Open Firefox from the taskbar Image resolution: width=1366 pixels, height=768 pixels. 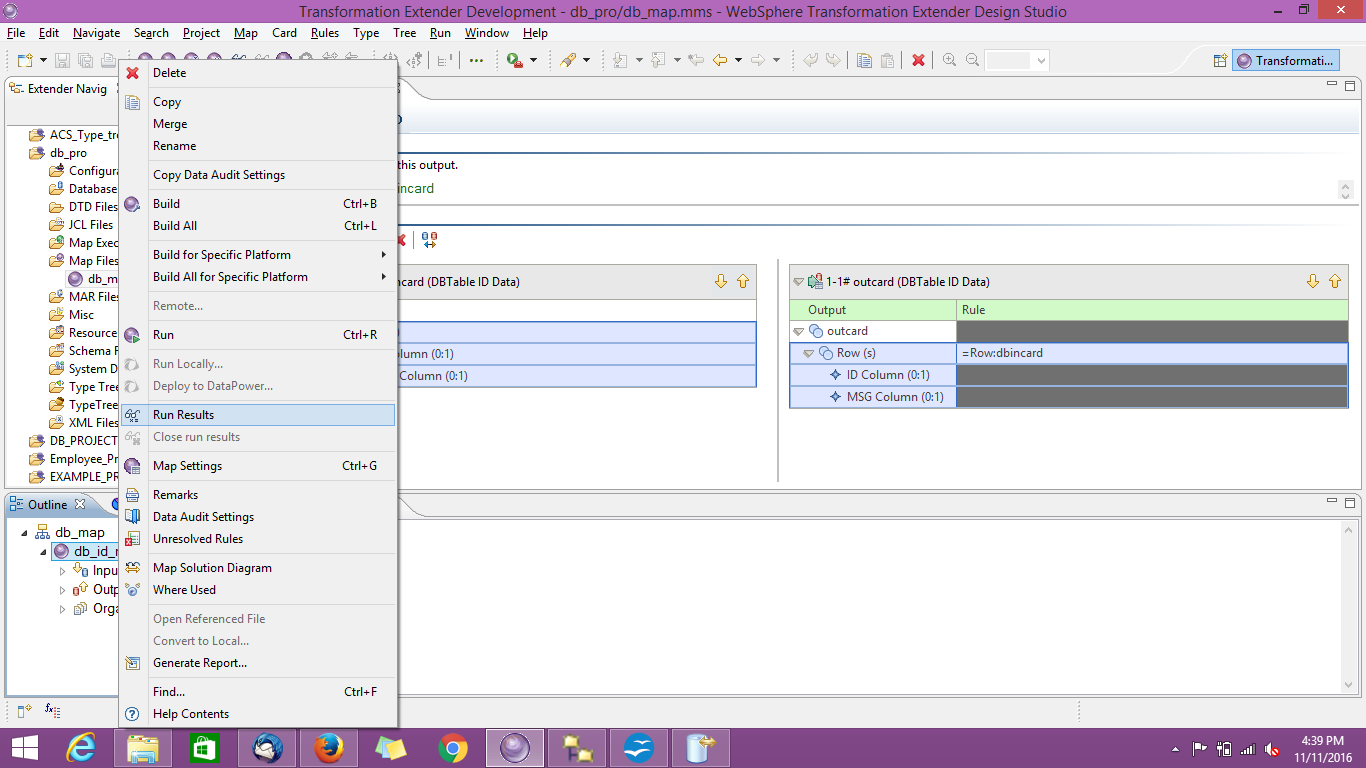pos(329,747)
